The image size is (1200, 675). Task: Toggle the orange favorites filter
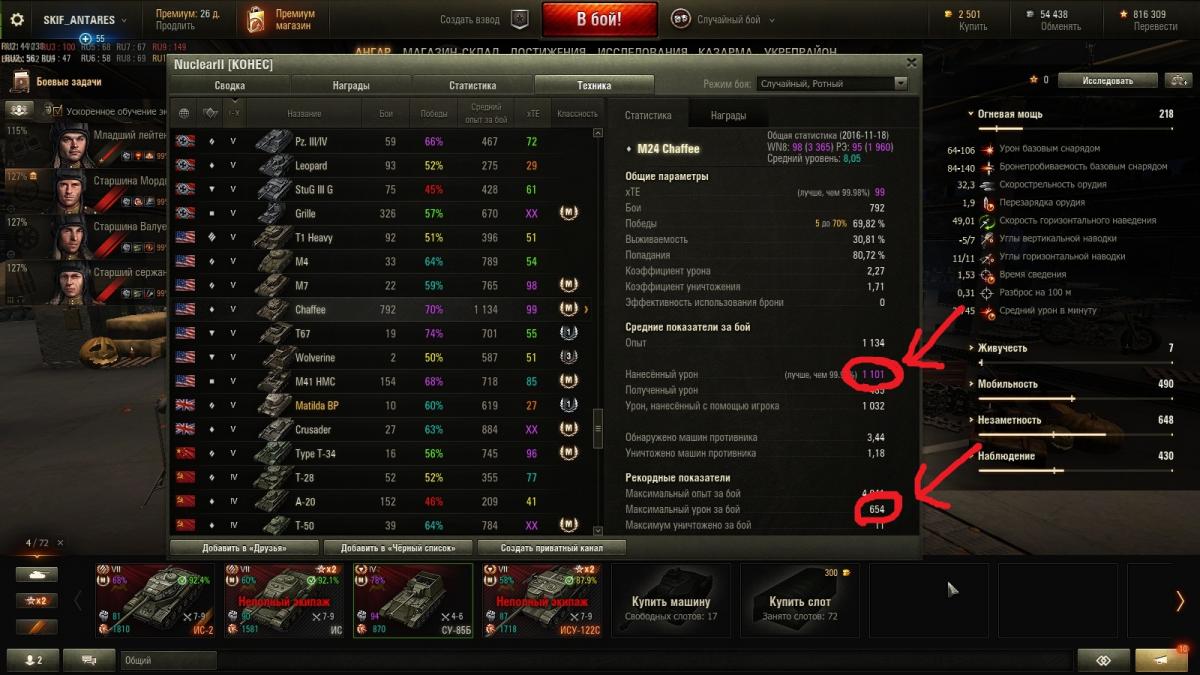[36, 626]
